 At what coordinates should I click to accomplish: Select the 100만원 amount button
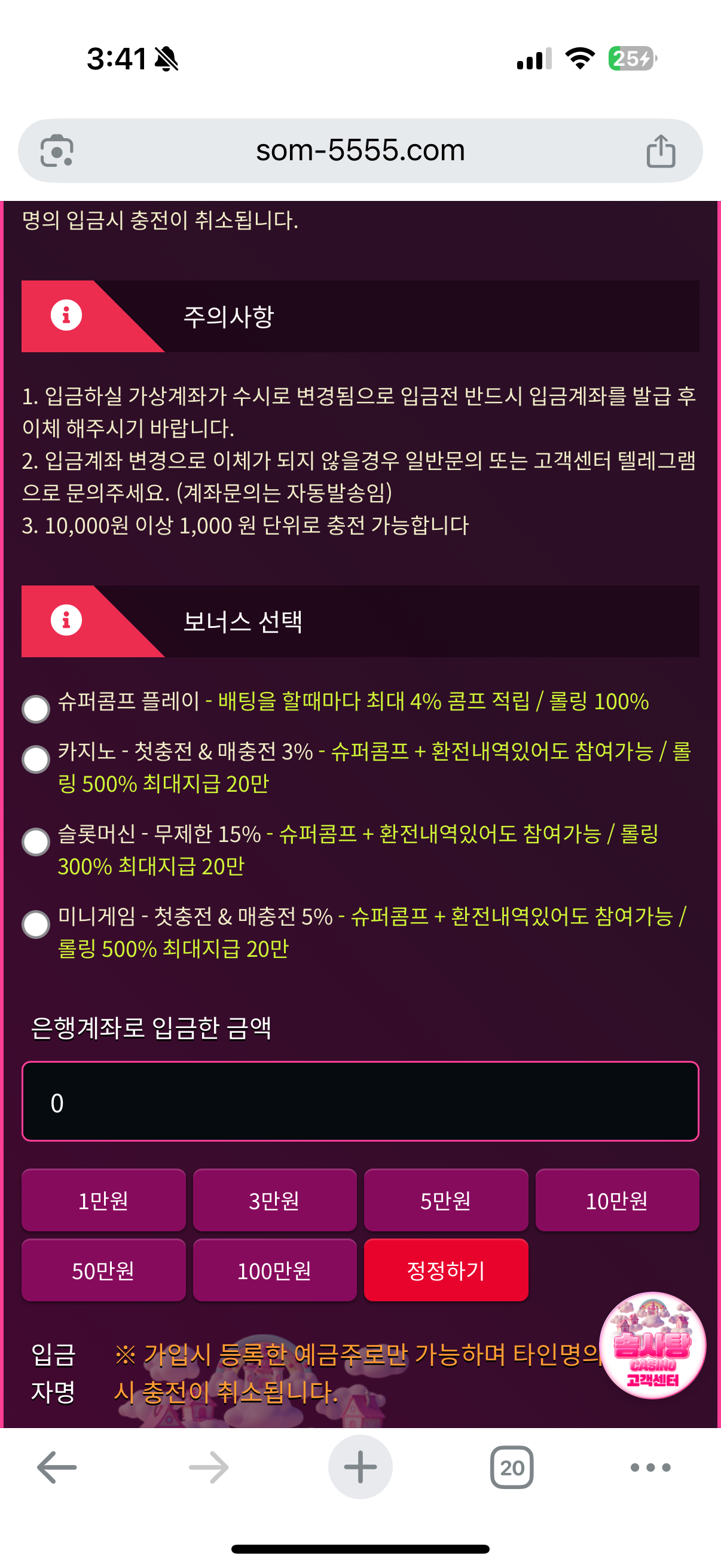[x=274, y=1270]
